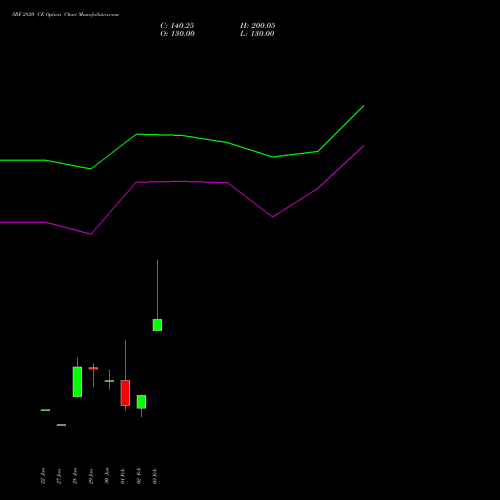Click the magenta lower band line
This screenshot has height=500, width=500.
[x=182, y=182]
